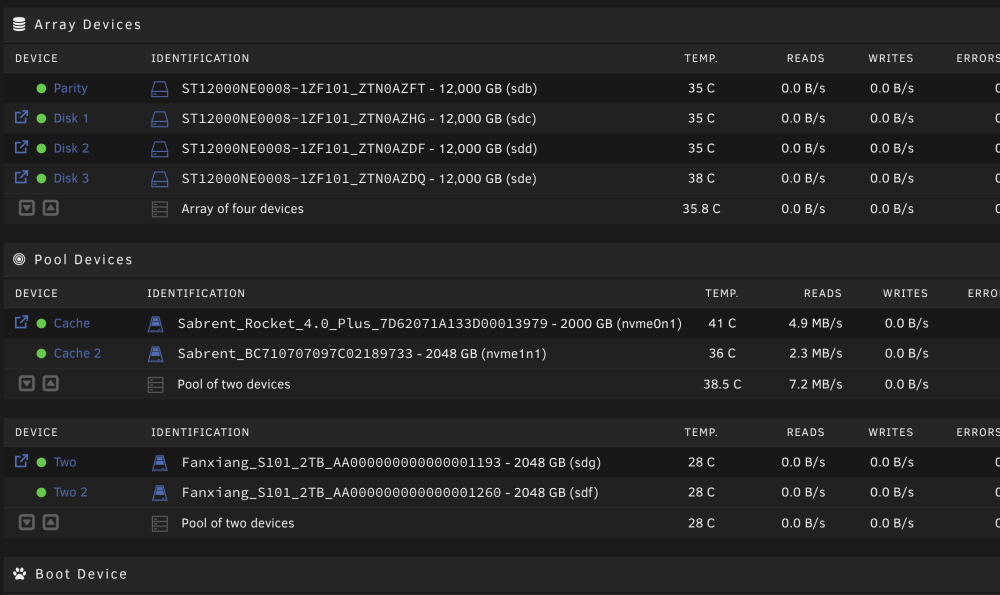Viewport: 1000px width, 595px height.
Task: Click the ZTN0AZFT parity identification text
Action: 359,89
